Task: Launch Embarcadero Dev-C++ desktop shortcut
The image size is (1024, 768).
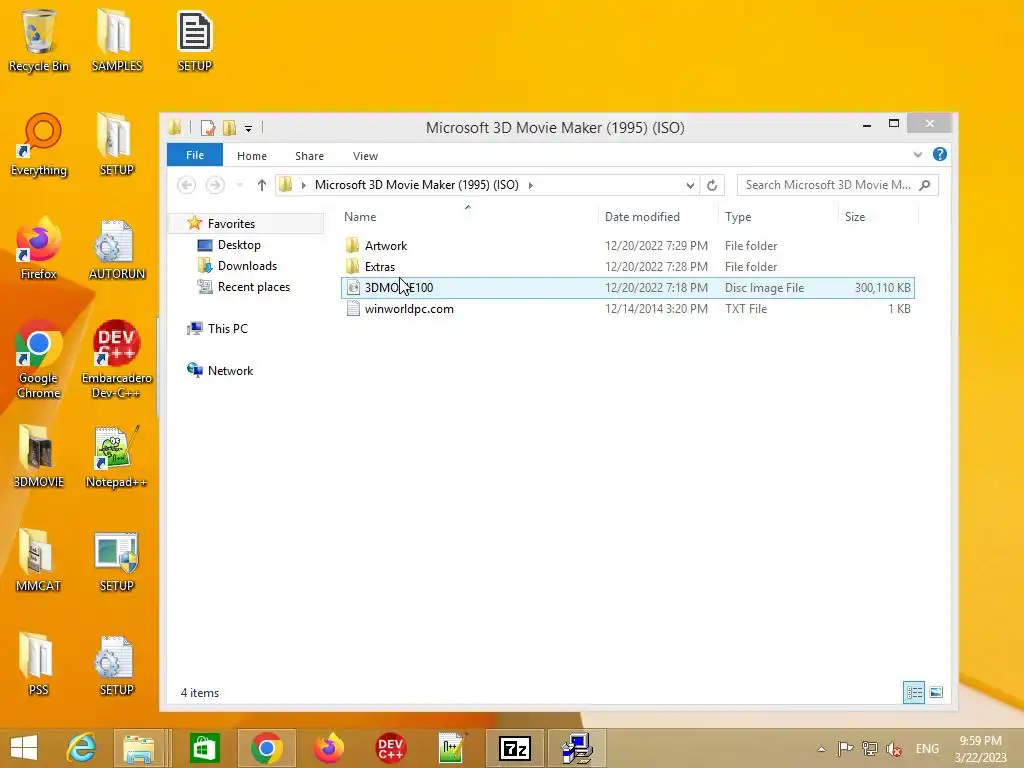Action: tap(116, 360)
